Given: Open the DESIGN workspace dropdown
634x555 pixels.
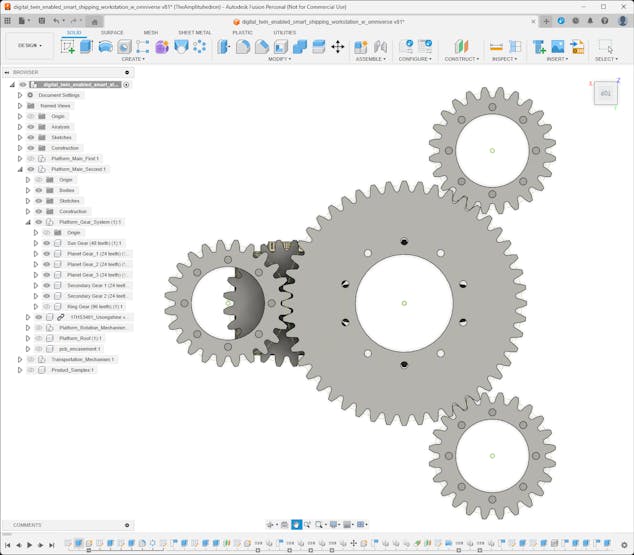Looking at the screenshot, I should click(29, 45).
